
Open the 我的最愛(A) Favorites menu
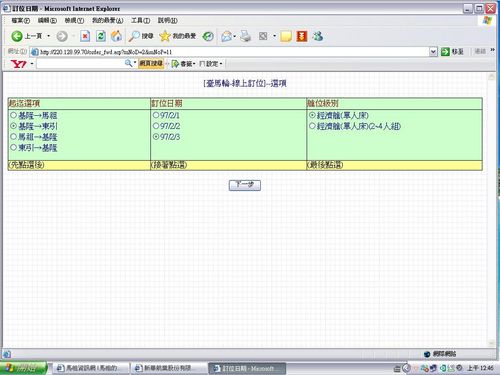pyautogui.click(x=108, y=21)
